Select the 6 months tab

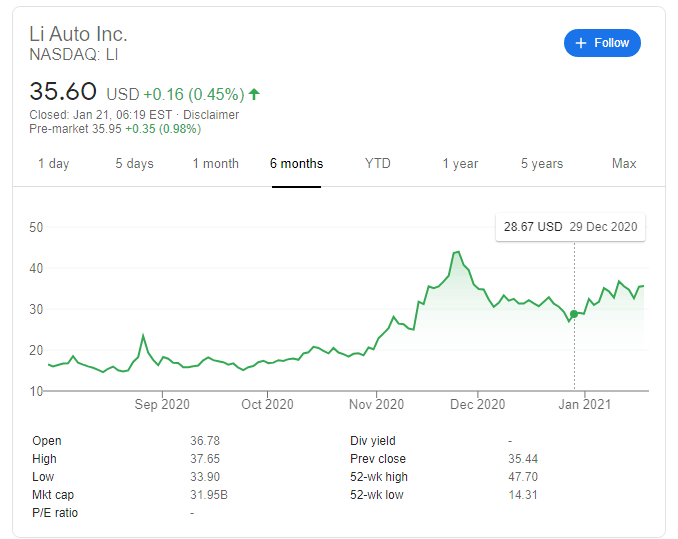[x=296, y=164]
